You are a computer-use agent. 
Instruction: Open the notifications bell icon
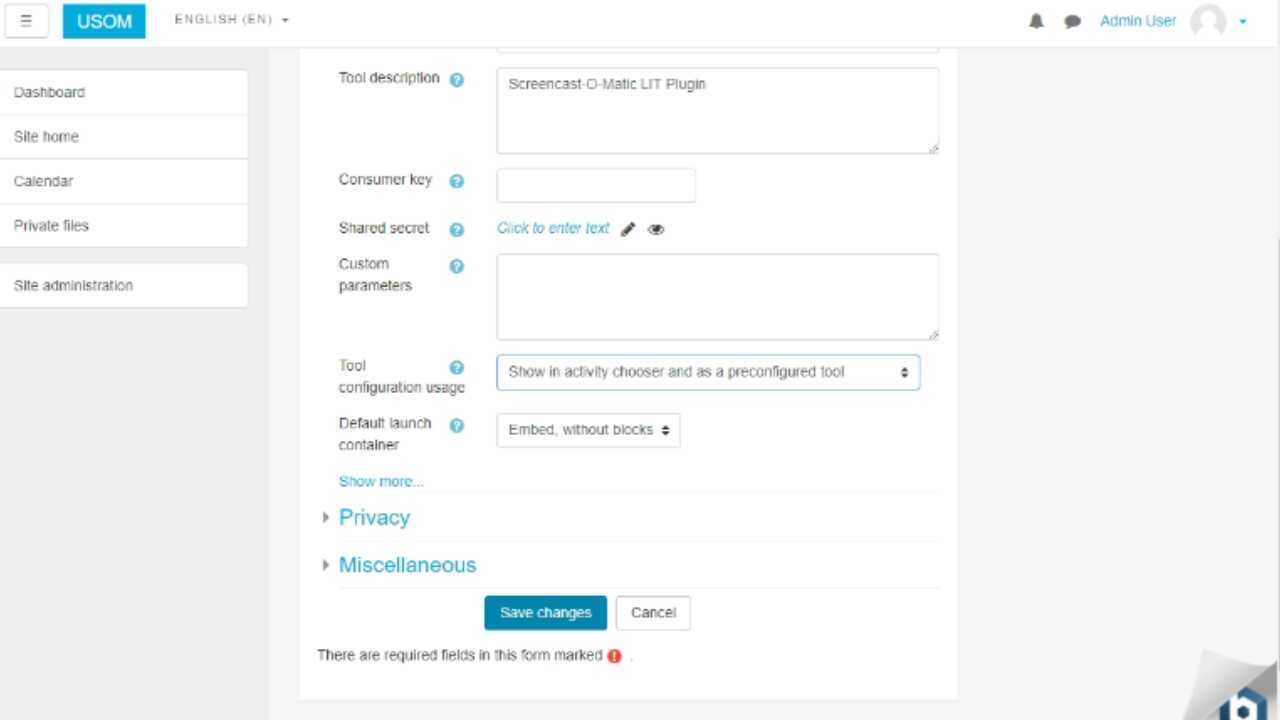point(1037,21)
